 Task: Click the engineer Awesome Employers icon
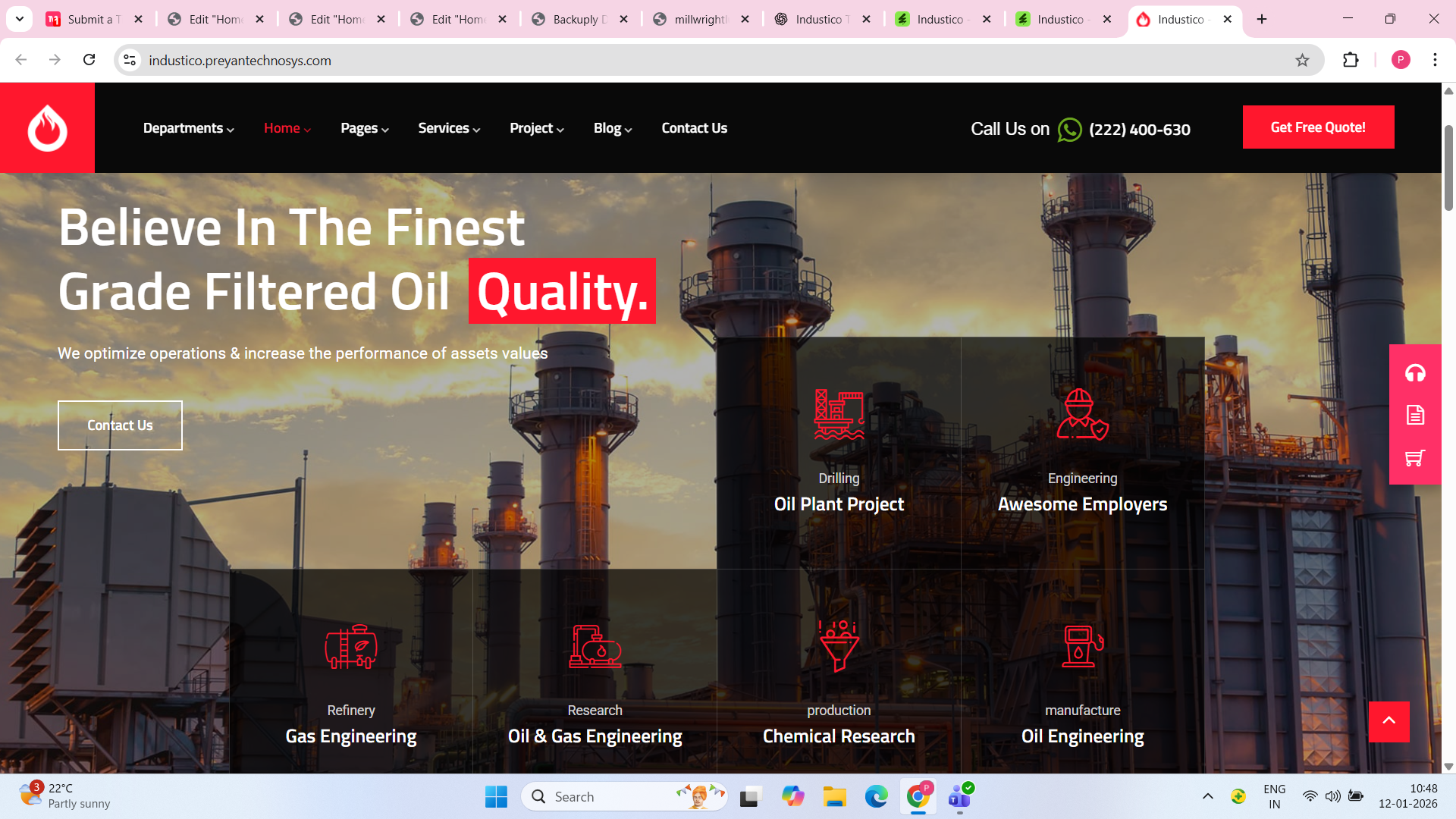pos(1082,414)
